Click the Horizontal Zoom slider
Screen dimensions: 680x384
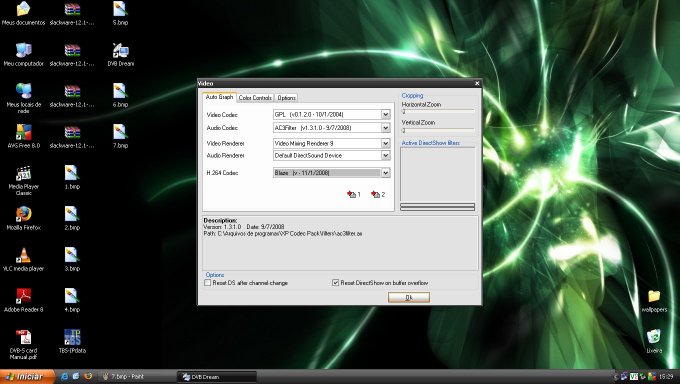438,112
